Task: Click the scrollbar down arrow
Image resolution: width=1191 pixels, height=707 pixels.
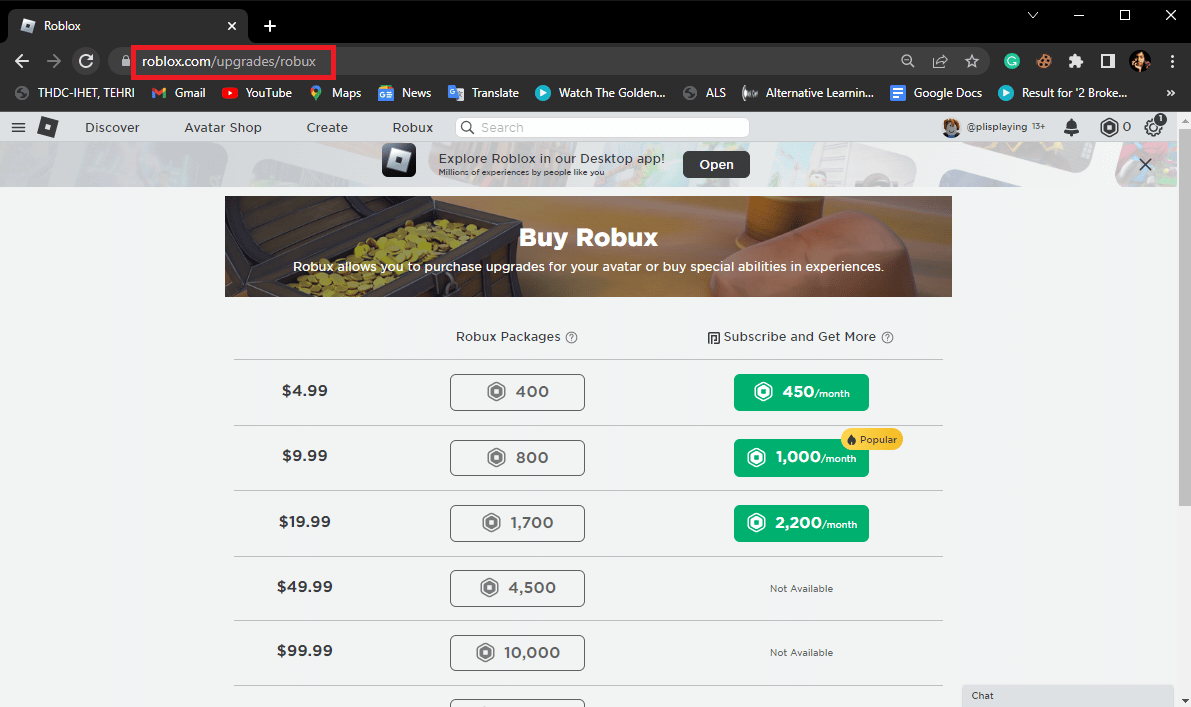Action: [1184, 700]
